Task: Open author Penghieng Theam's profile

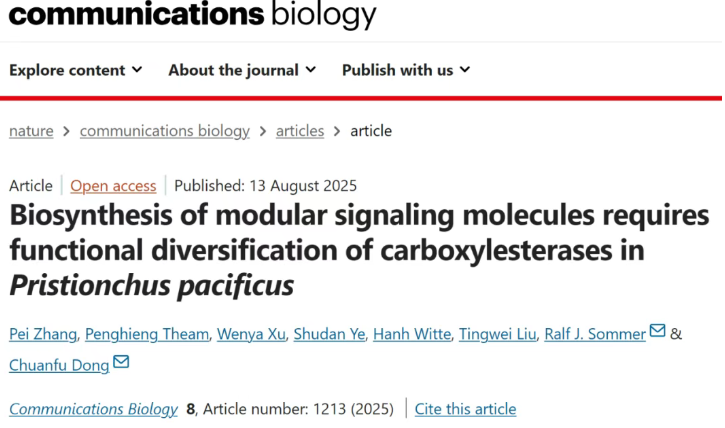Action: click(148, 334)
